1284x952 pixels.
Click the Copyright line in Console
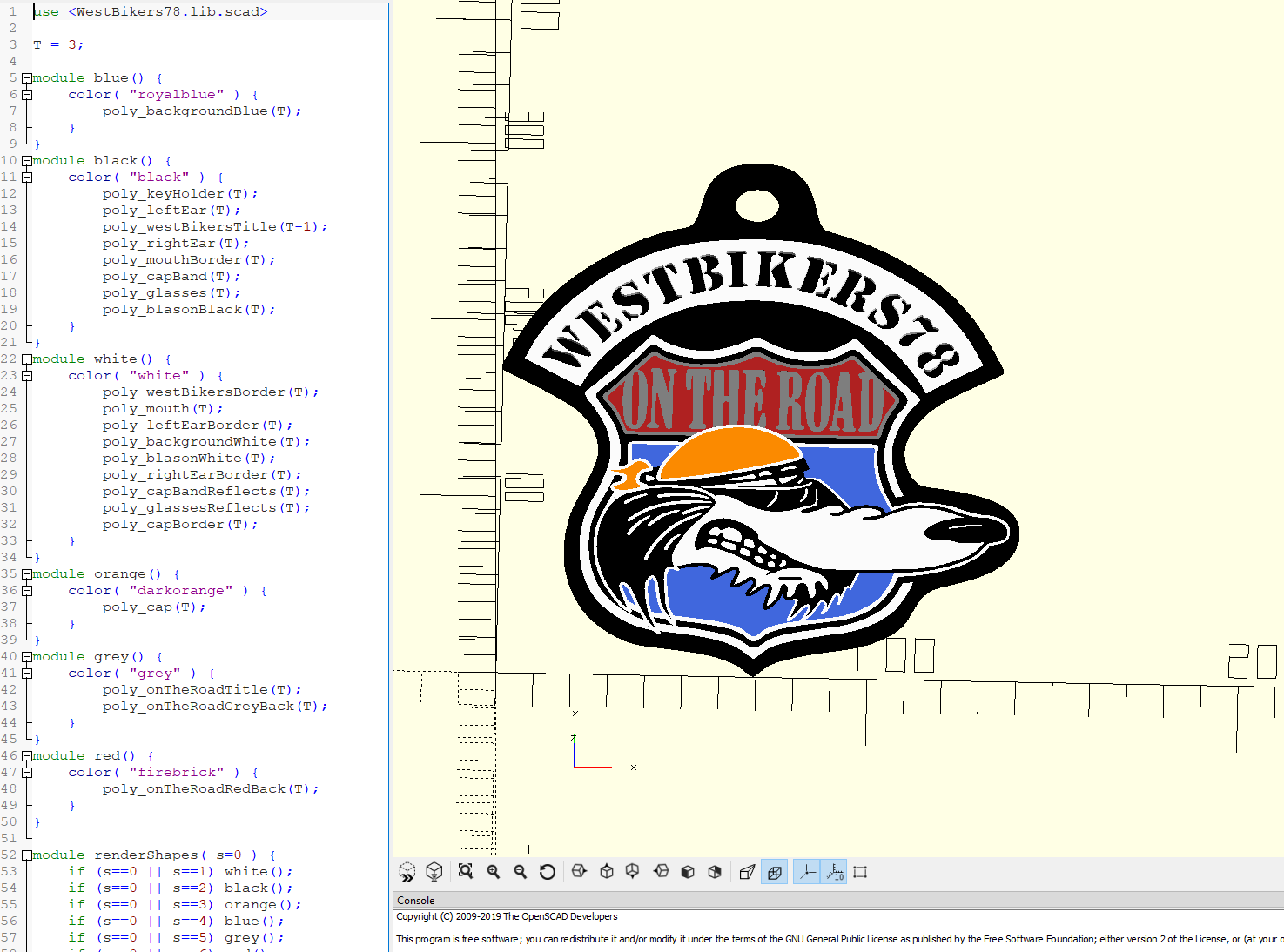507,916
